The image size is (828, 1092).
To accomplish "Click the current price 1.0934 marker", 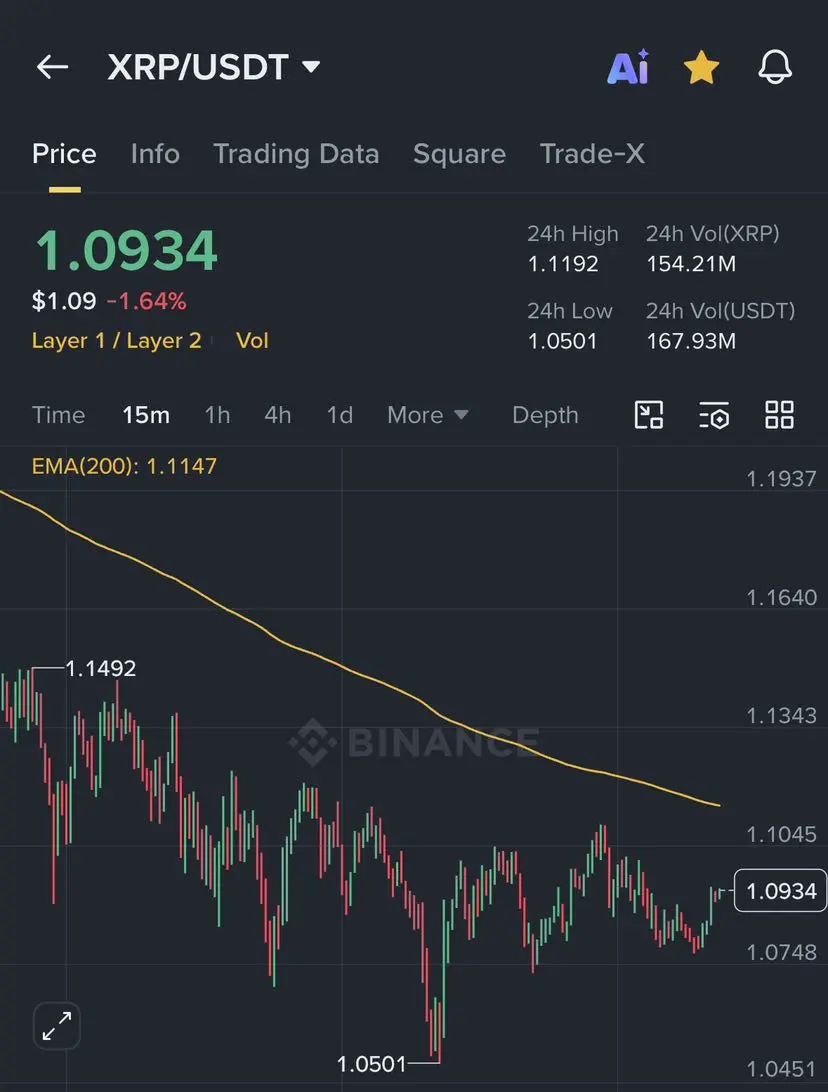I will (x=781, y=891).
